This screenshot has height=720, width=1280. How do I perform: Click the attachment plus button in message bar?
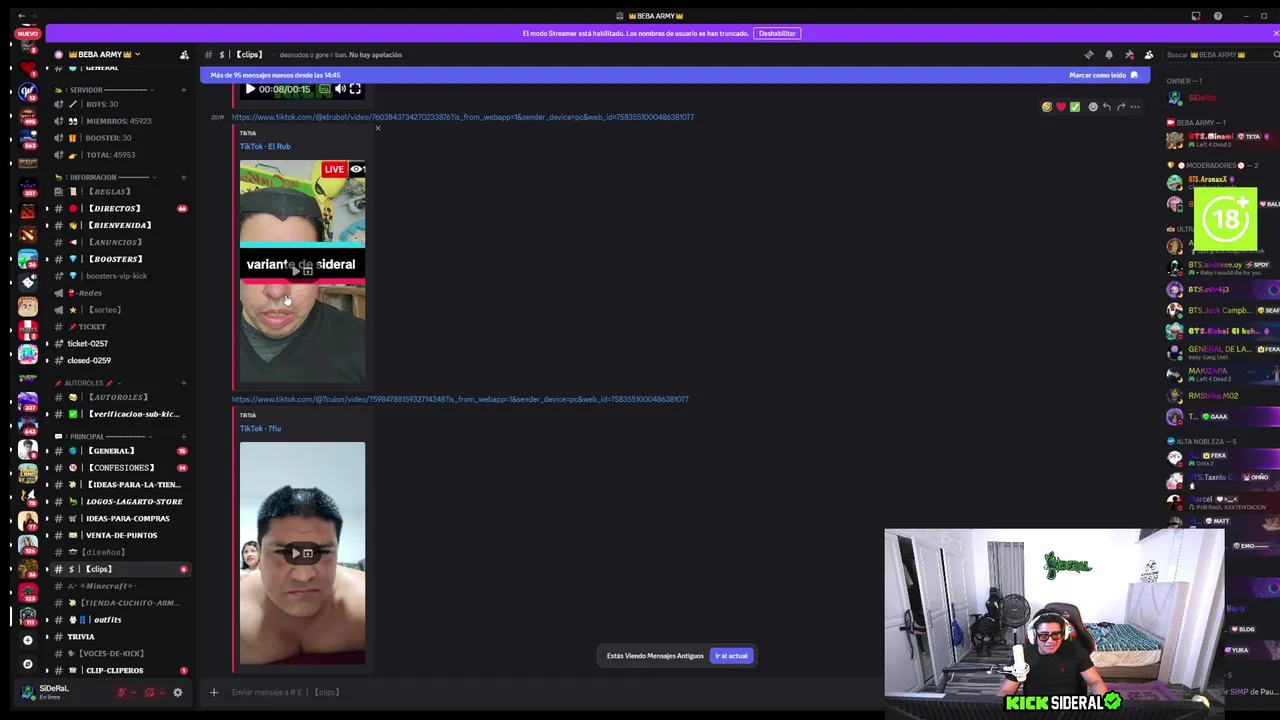[213, 692]
